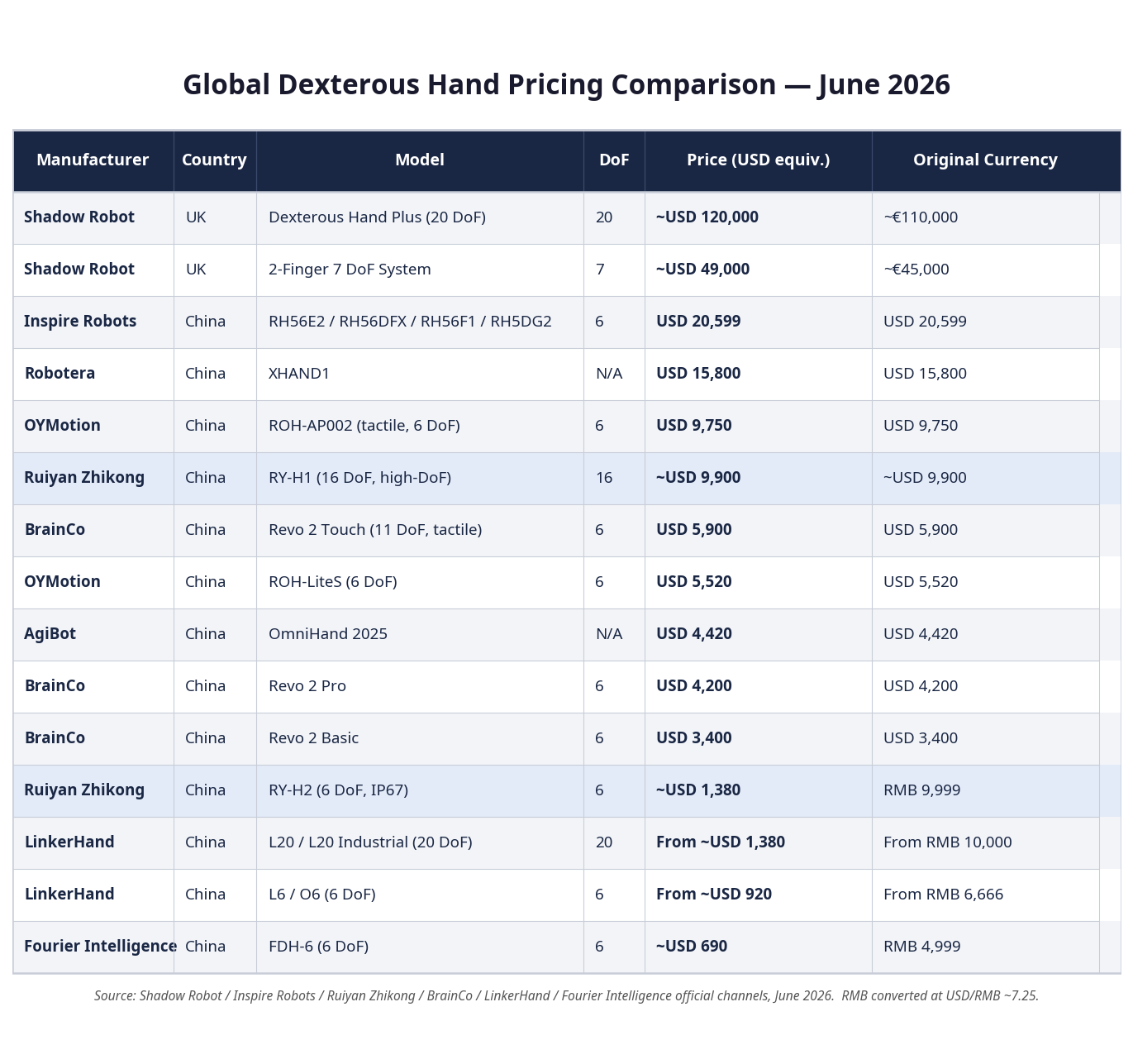The image size is (1133, 1064).
Task: Click the From RMB 10,000 cell
Action: pos(985,842)
